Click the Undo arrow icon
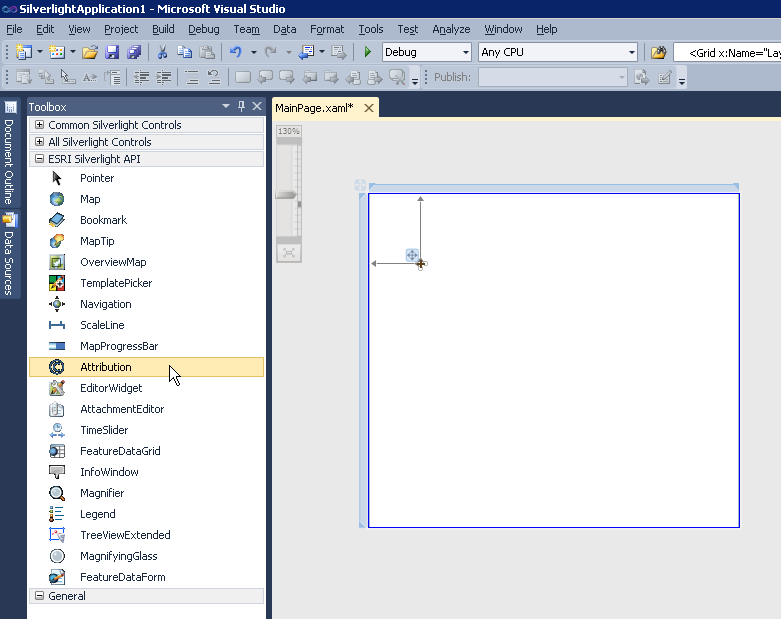The width and height of the screenshot is (781, 619). coord(236,52)
